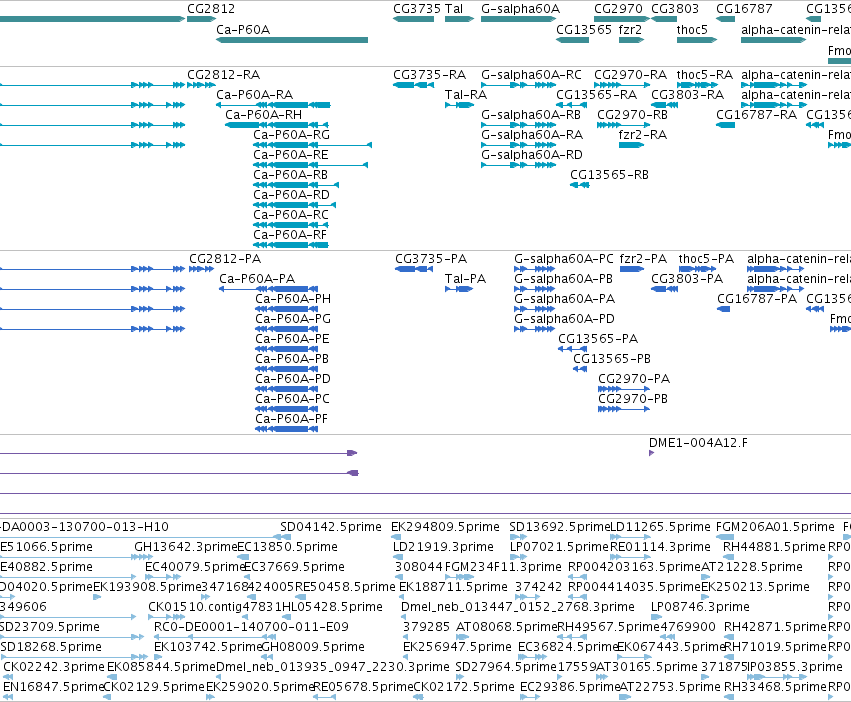Click the RC0-DE0001-140700-011-E09 EST label
Viewport: 851px width, 702px height.
pyautogui.click(x=251, y=627)
